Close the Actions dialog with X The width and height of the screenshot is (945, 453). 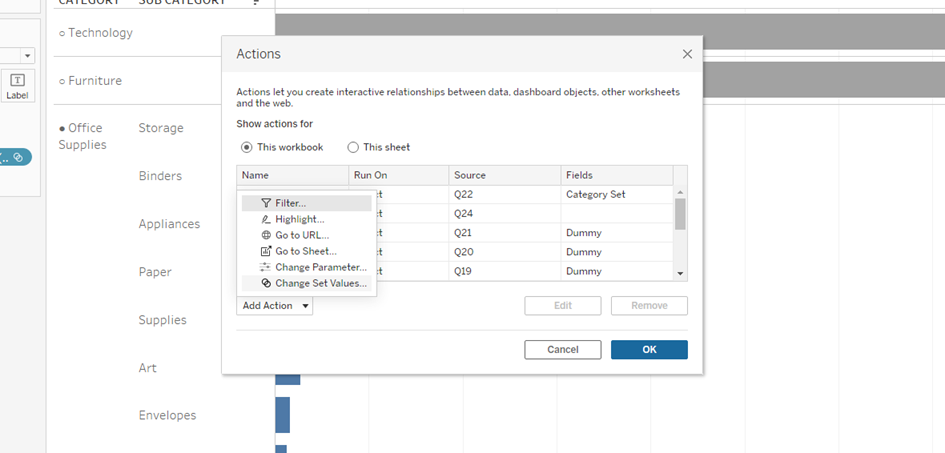point(687,54)
